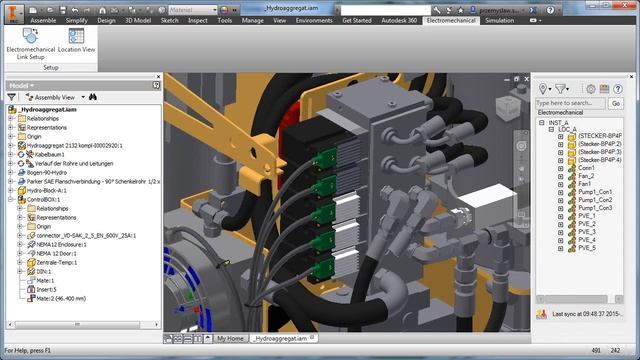Expand the NEMA 12 Enclosure:1 node

point(20,244)
